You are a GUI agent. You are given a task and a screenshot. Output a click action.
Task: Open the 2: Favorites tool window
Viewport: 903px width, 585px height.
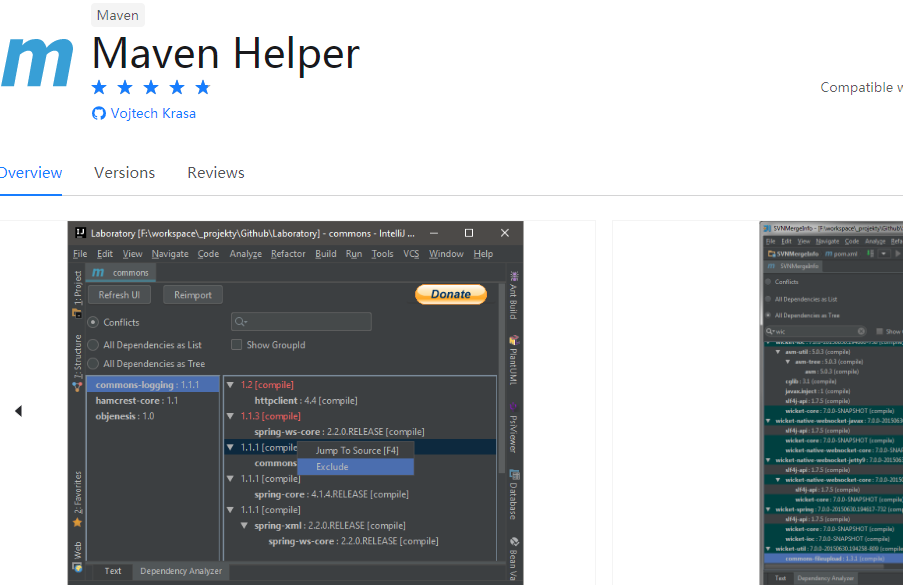77,499
